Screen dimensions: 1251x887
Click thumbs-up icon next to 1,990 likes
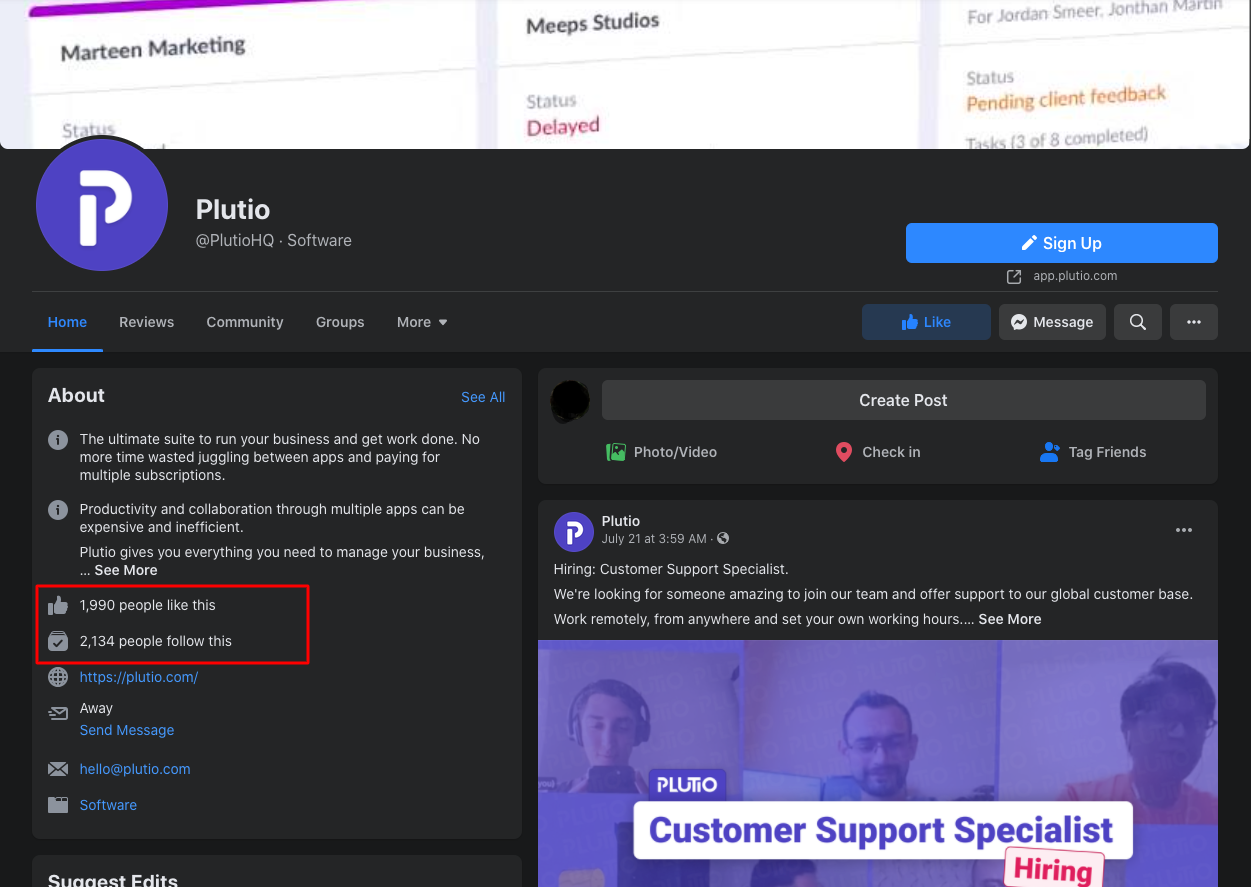(58, 605)
